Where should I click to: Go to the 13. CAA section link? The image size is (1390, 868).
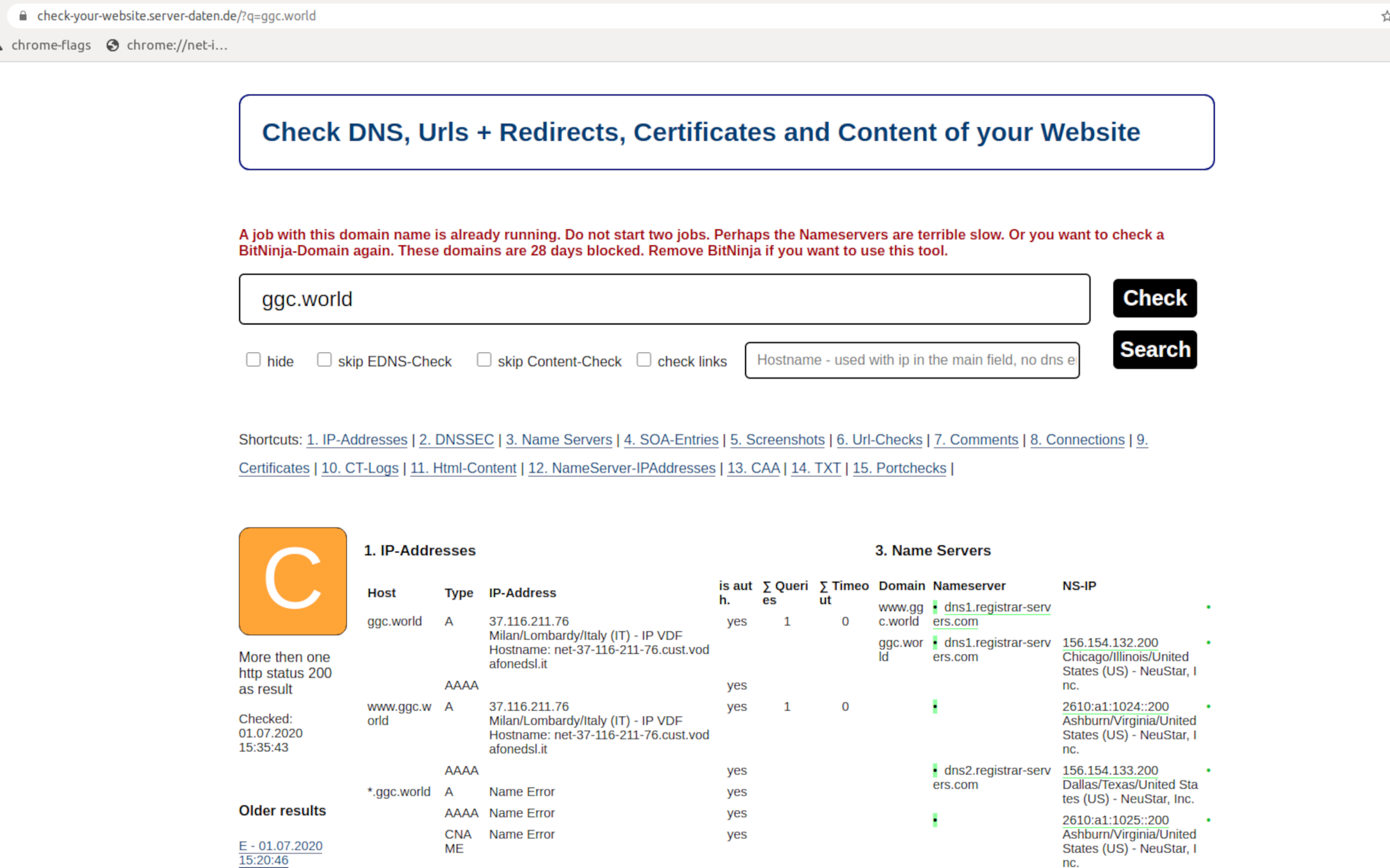coord(753,468)
